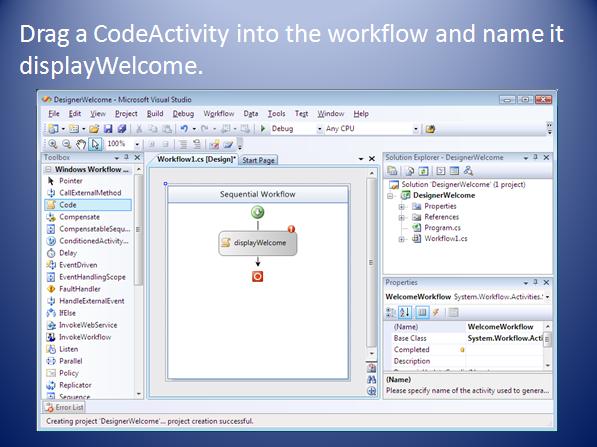Click the red end node of the workflow

258,276
